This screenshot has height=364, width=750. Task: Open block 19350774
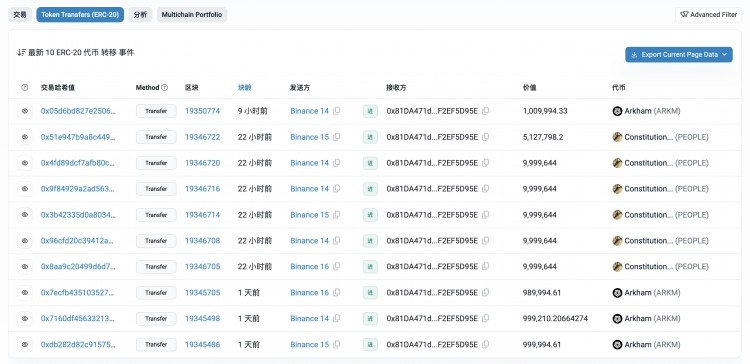[x=202, y=111]
